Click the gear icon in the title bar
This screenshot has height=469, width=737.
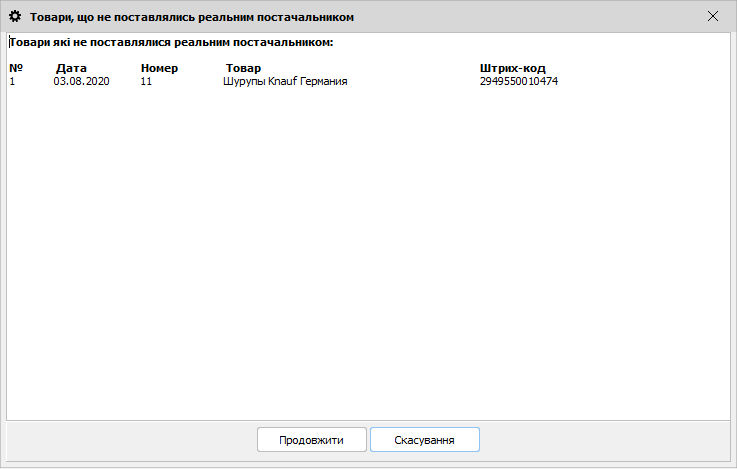point(15,17)
